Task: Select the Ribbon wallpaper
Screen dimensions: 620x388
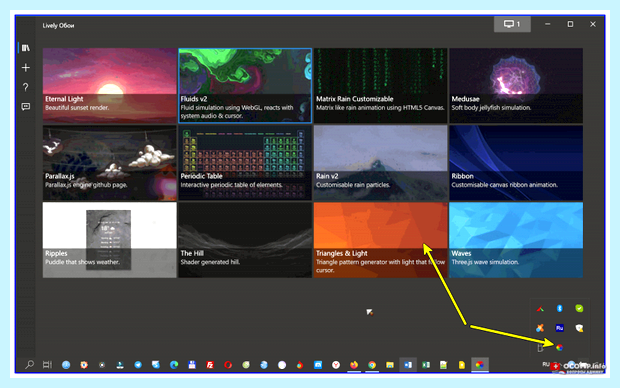Action: 516,163
